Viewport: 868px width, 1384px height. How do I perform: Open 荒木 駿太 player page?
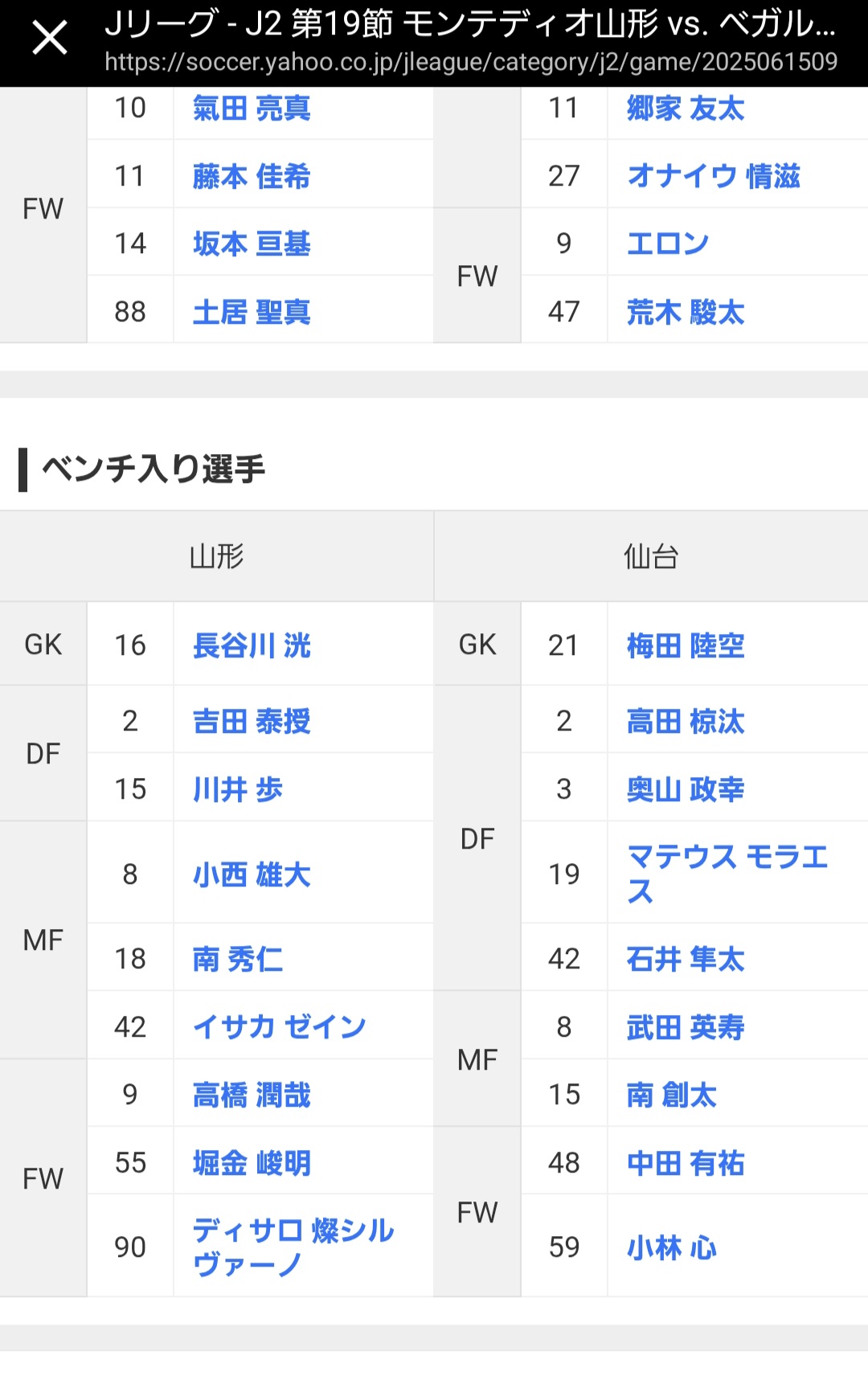686,312
